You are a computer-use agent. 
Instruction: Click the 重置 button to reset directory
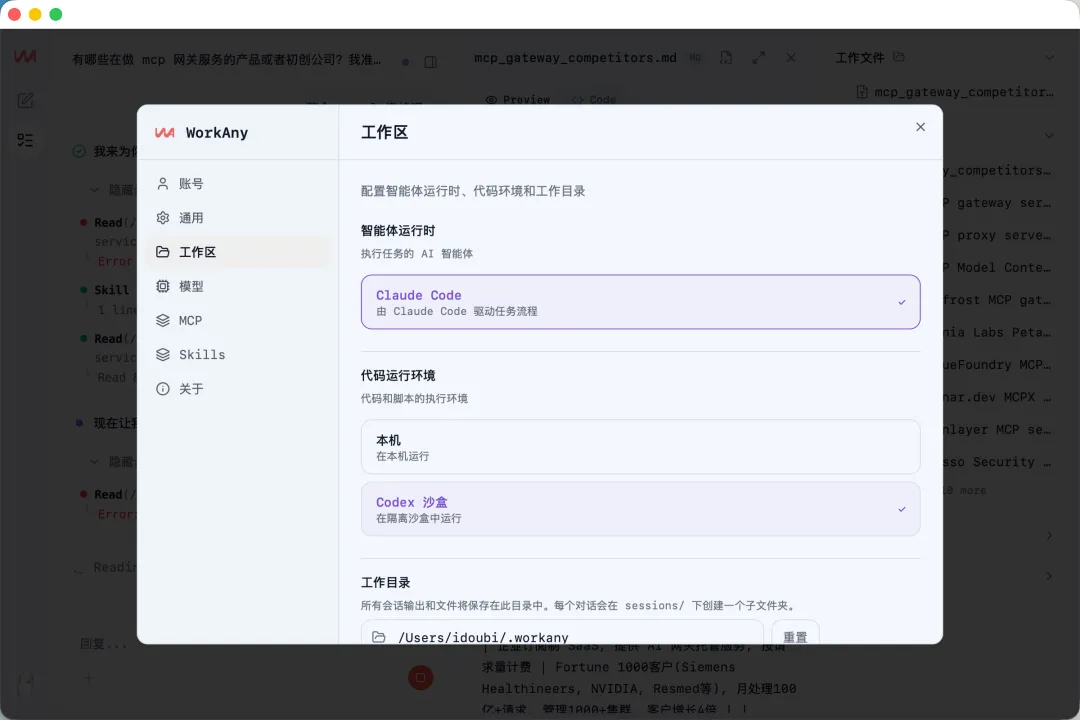[x=795, y=636]
